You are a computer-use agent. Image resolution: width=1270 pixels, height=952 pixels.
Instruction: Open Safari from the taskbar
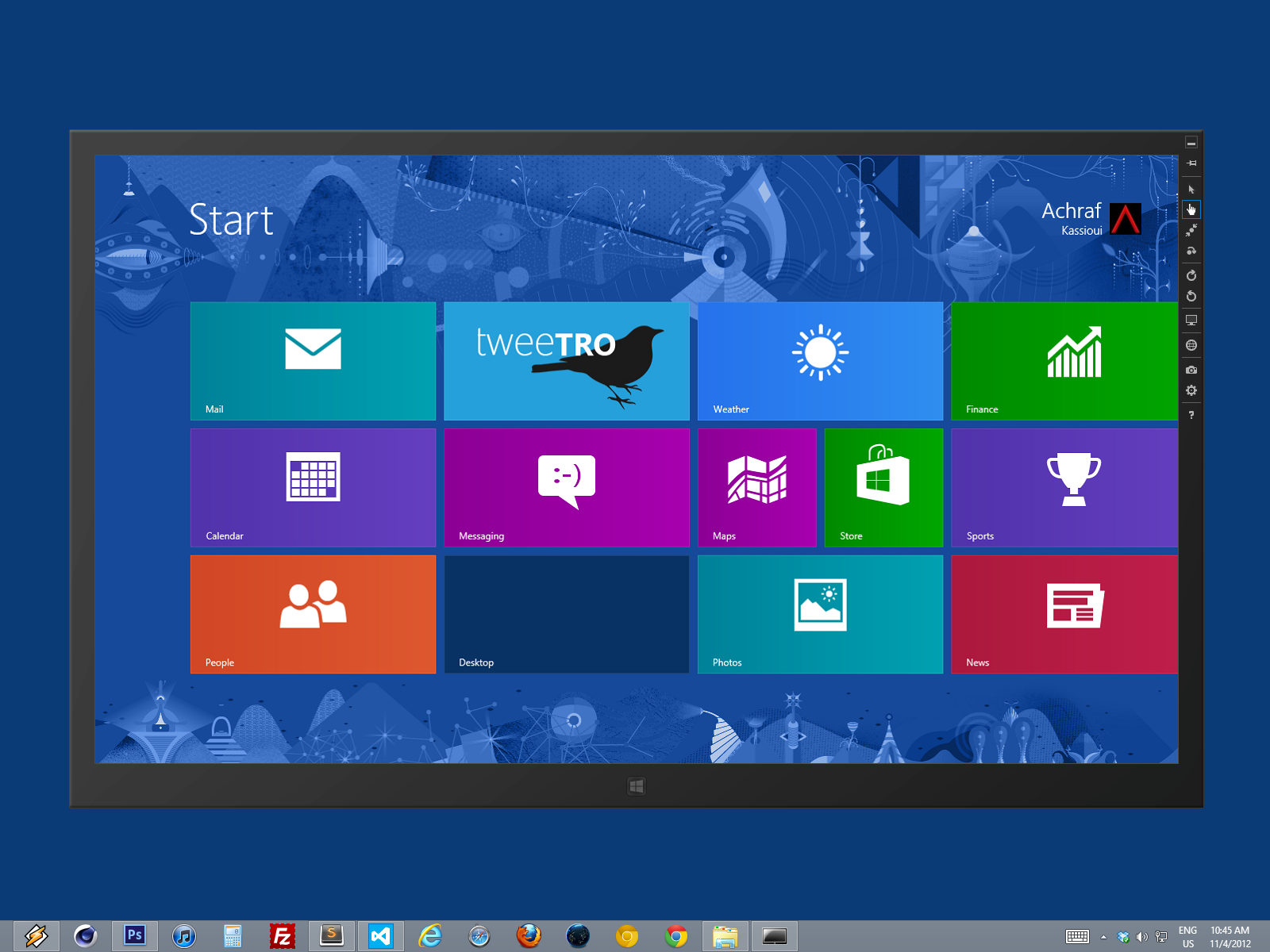point(479,936)
